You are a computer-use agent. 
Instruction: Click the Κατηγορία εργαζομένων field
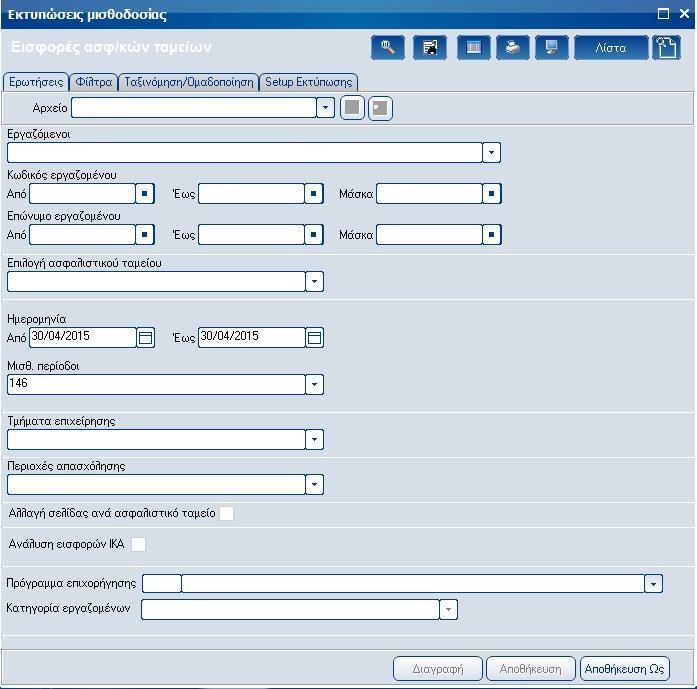290,609
